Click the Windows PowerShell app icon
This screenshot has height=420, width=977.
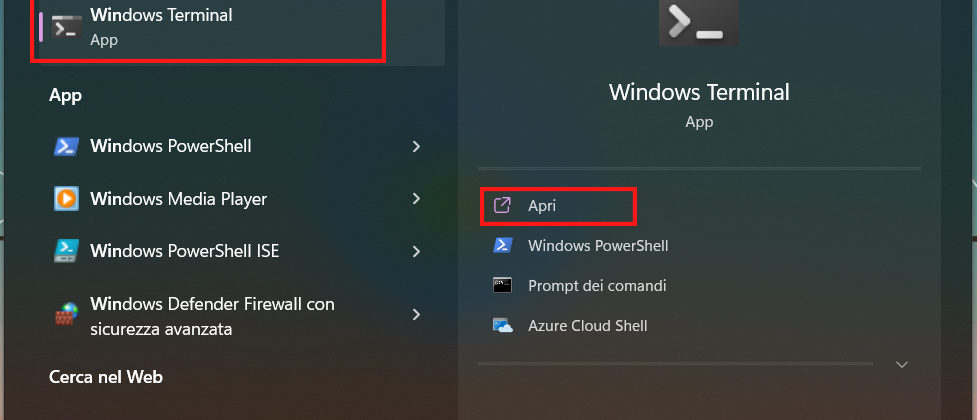66,146
